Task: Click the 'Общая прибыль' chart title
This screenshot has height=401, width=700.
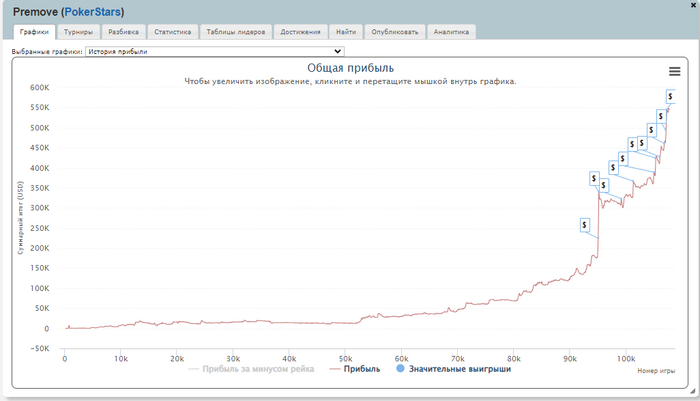Action: tap(350, 68)
